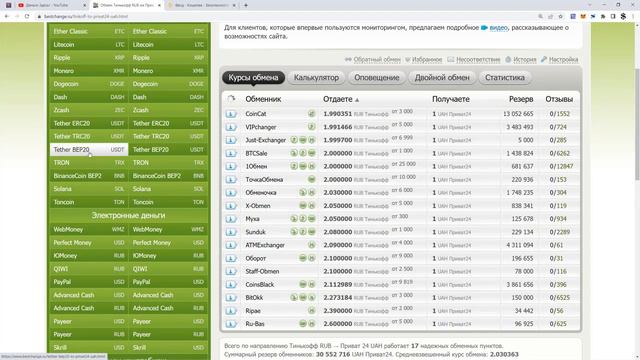Follow the видео link in intro text
This screenshot has height=360, width=640.
(x=498, y=28)
